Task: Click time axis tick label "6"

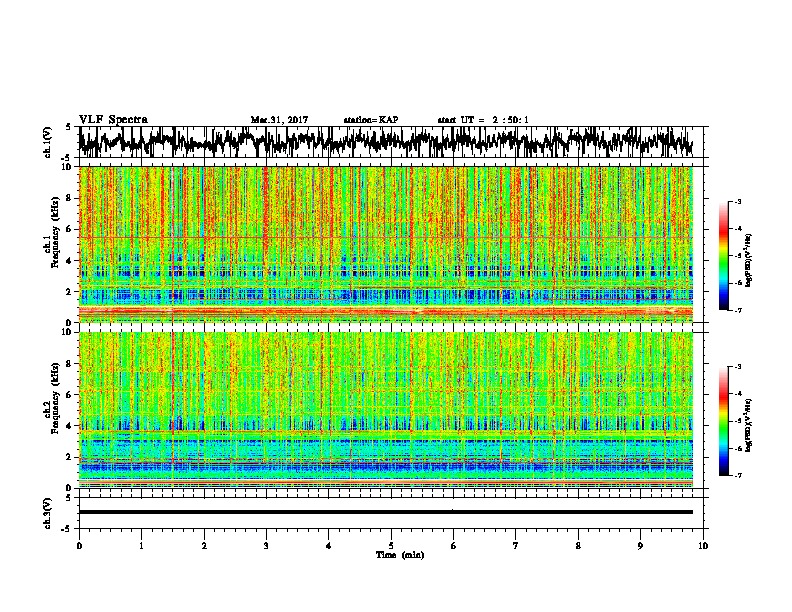Action: [x=454, y=546]
